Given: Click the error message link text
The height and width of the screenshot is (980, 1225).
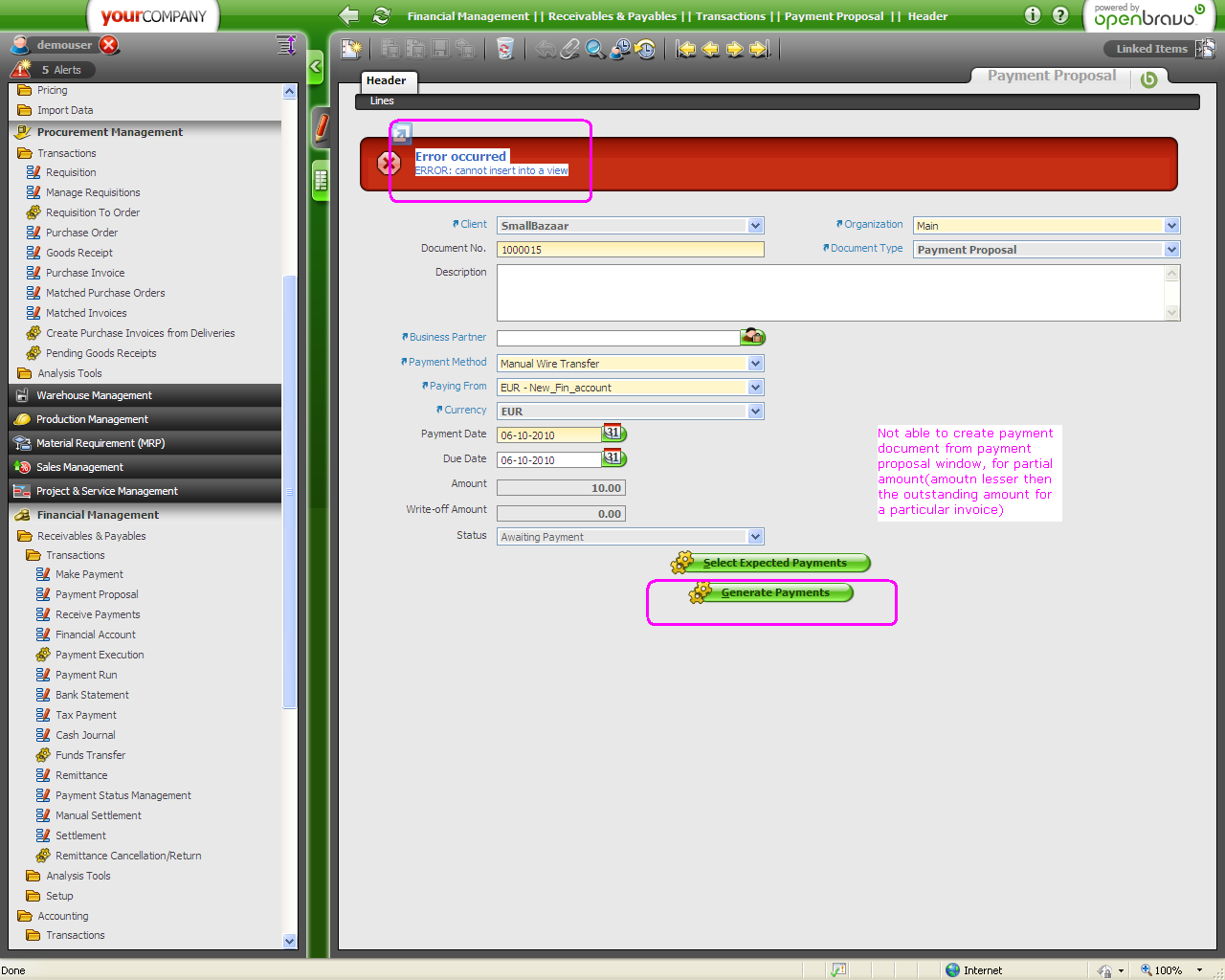Looking at the screenshot, I should 491,170.
